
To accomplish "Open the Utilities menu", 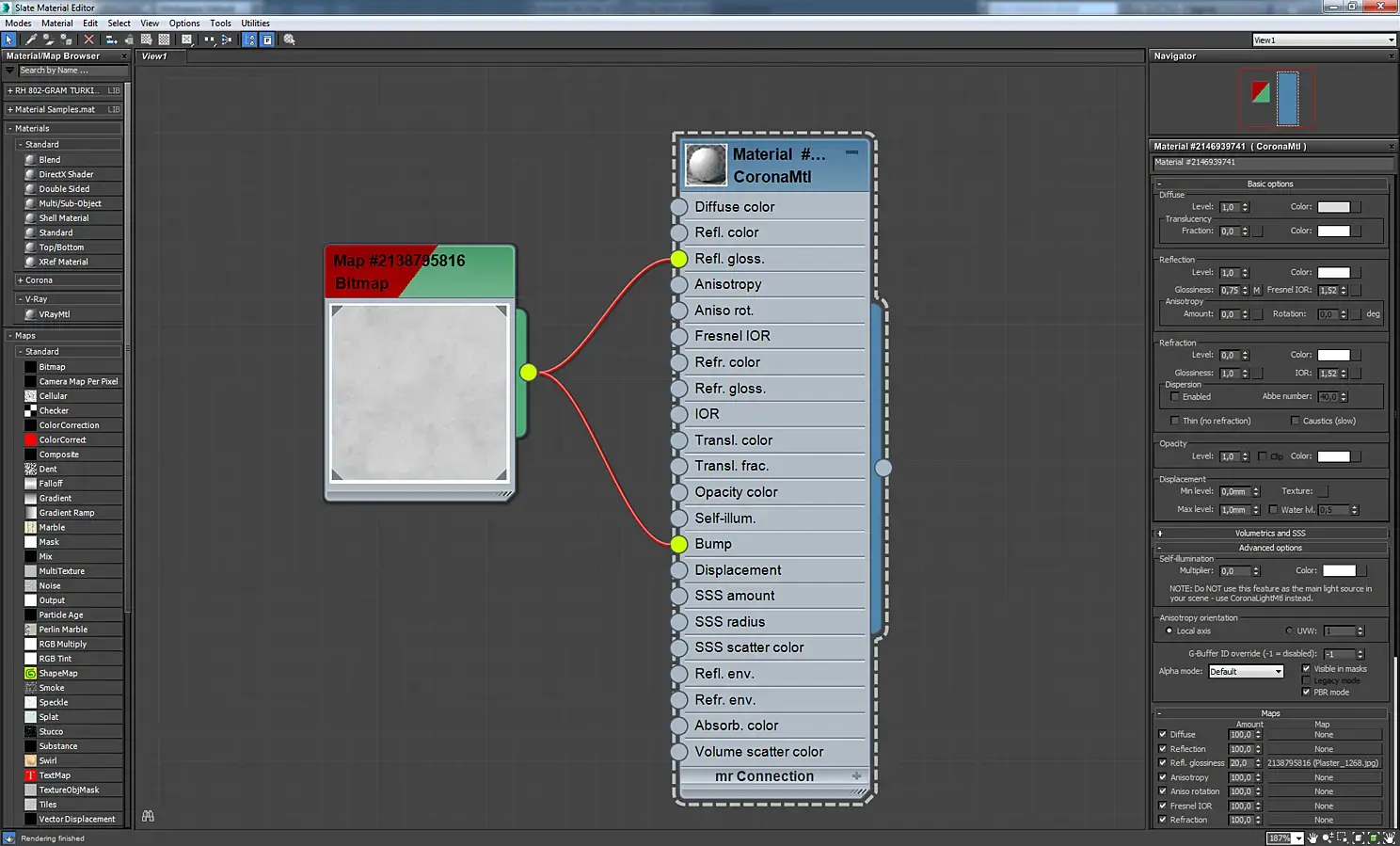I will point(255,24).
